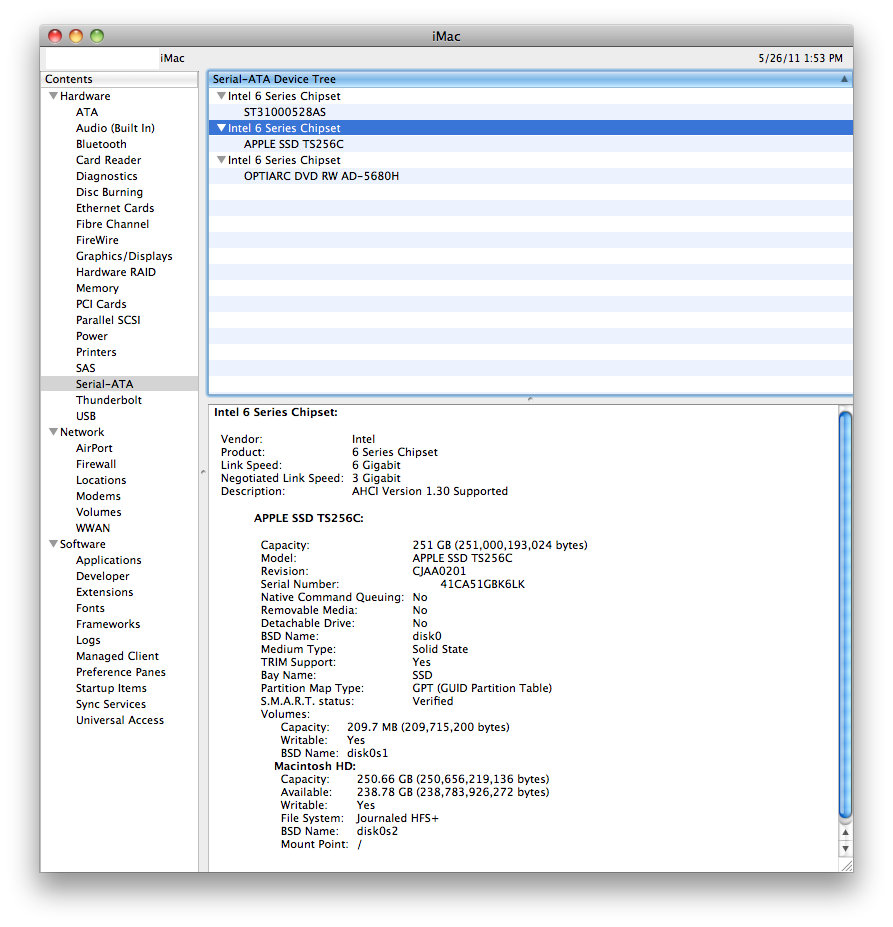
Task: Click serial number 41CA51GBK6LK text
Action: tap(483, 584)
